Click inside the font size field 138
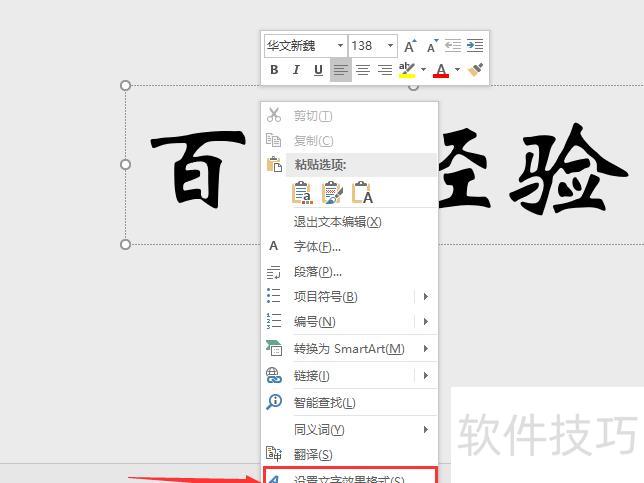The width and height of the screenshot is (644, 483). coord(367,46)
